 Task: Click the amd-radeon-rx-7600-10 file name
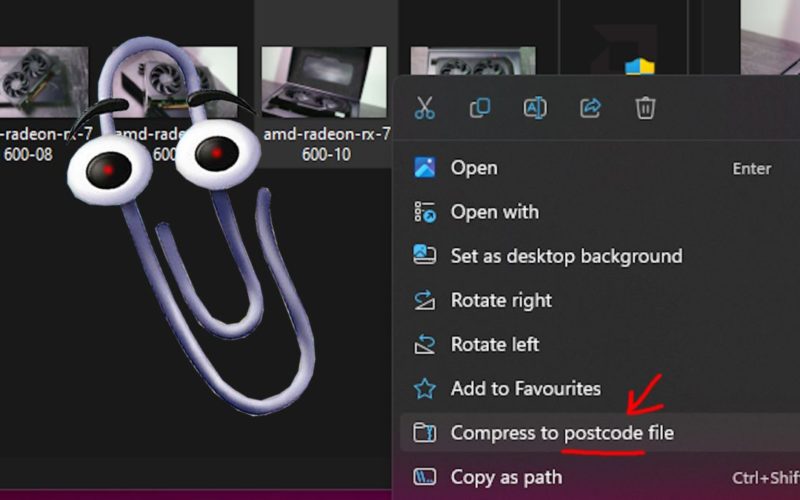coord(327,144)
